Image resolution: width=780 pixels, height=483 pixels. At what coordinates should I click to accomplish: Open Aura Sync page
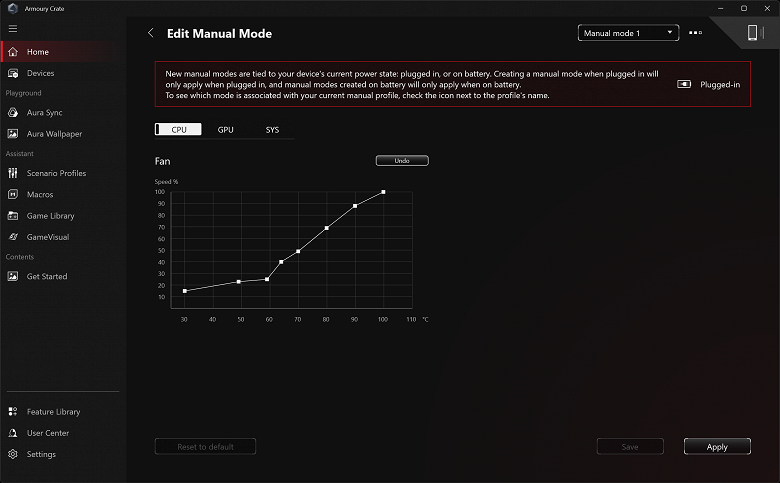click(x=63, y=112)
